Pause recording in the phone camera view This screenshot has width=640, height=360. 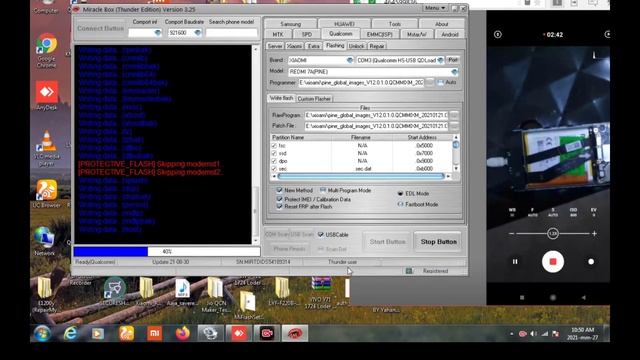pos(515,262)
